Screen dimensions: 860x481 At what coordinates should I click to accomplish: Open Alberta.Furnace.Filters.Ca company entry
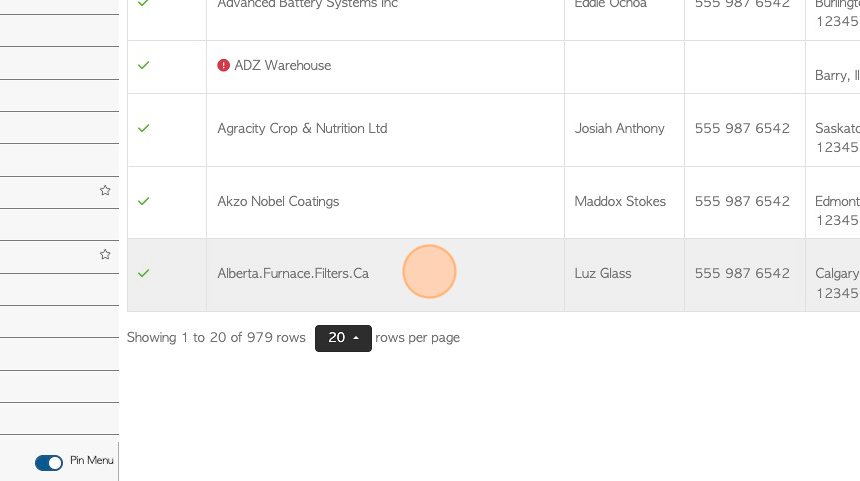click(x=293, y=273)
